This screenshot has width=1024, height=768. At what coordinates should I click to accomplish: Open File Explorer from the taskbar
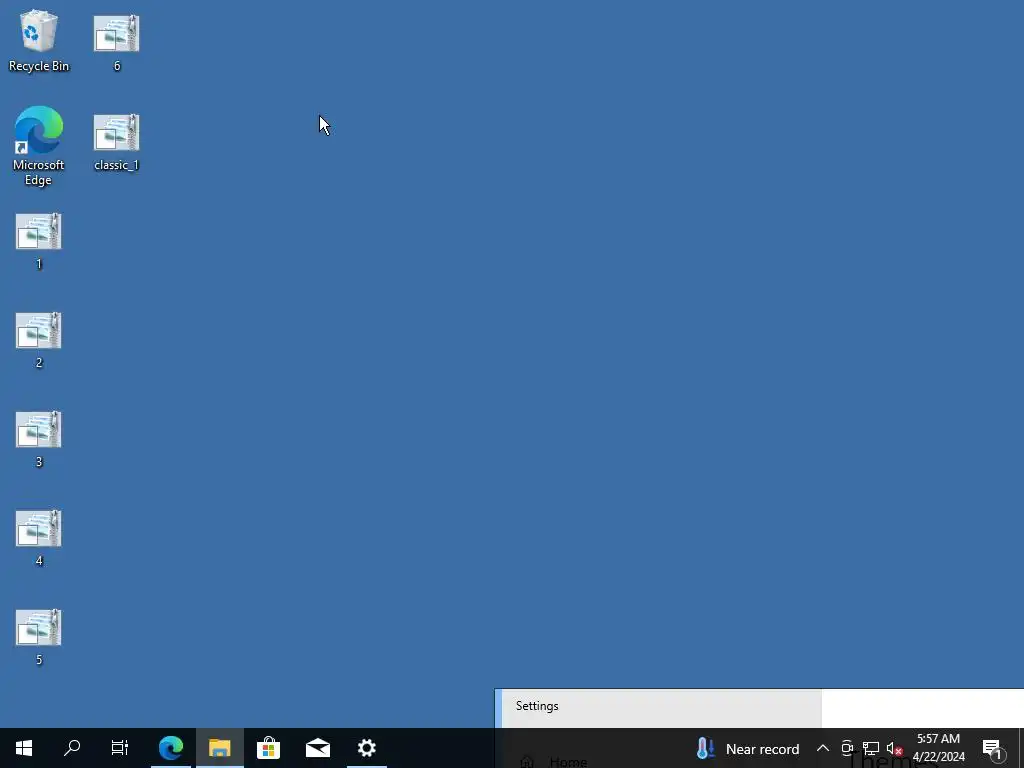[x=220, y=748]
